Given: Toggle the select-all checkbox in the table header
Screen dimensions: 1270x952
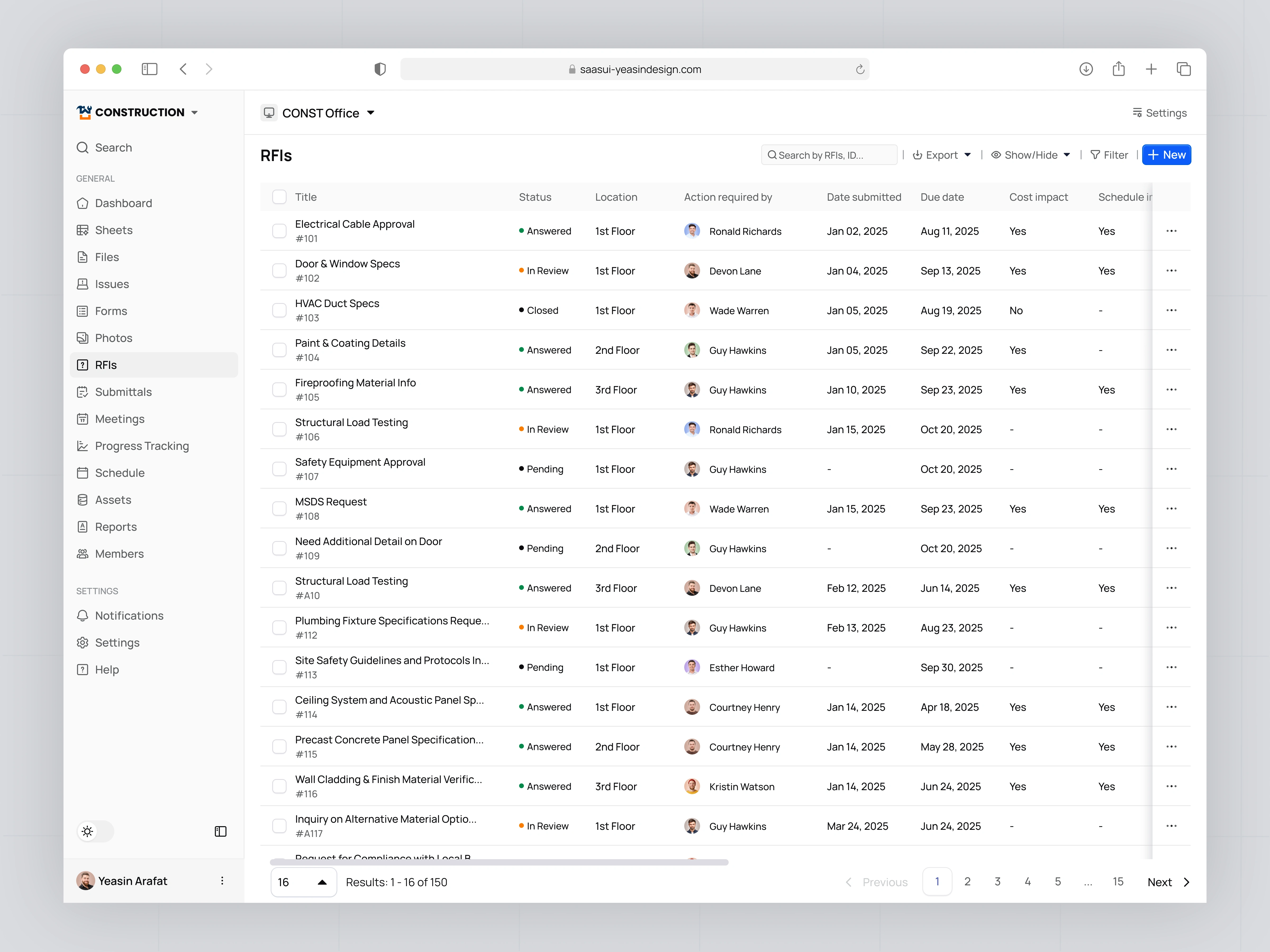Looking at the screenshot, I should click(x=279, y=197).
